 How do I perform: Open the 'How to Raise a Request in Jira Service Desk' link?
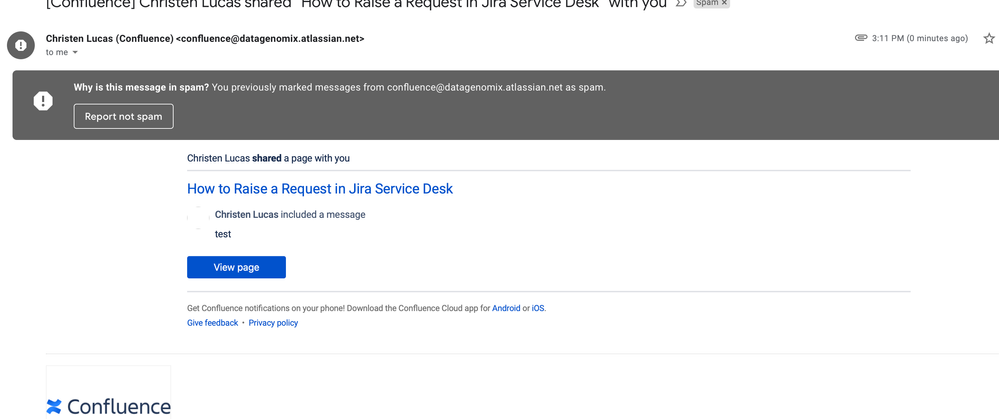coord(320,188)
